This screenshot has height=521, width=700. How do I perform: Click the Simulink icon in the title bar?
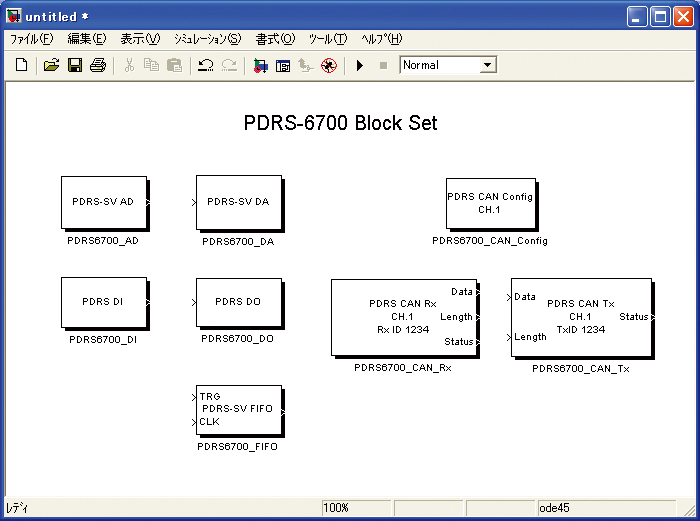[14, 16]
